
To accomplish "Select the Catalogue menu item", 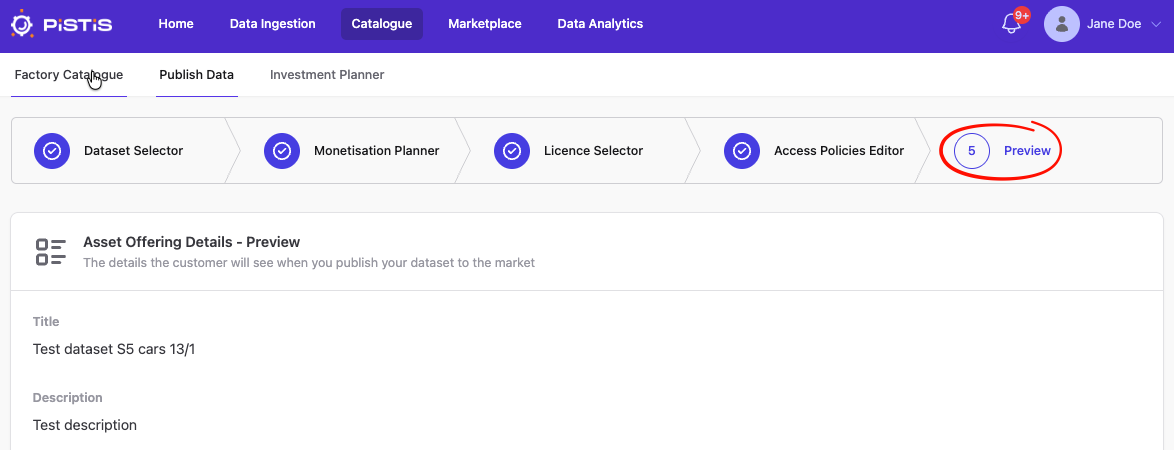I will 382,24.
